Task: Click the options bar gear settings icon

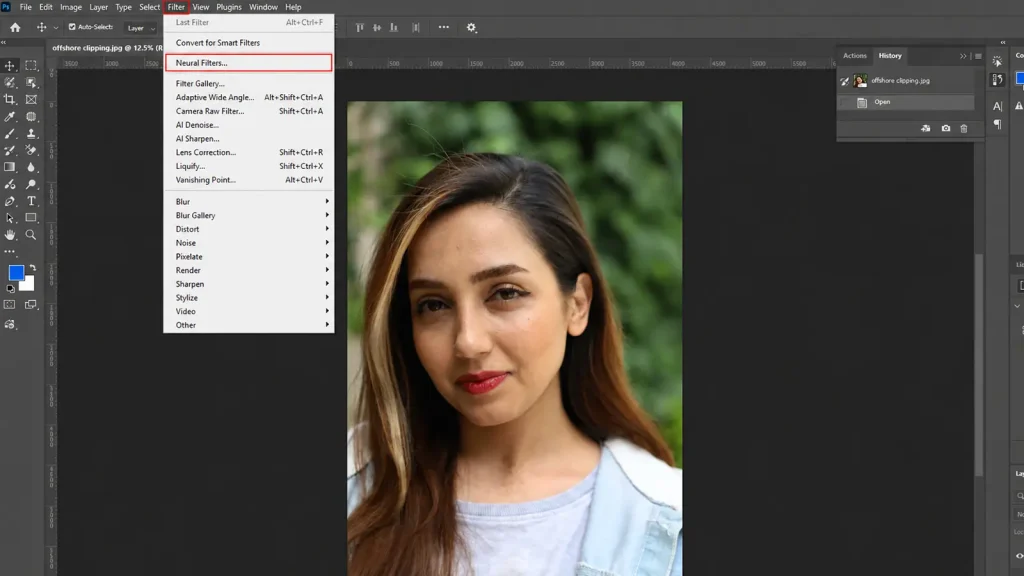Action: 472,27
